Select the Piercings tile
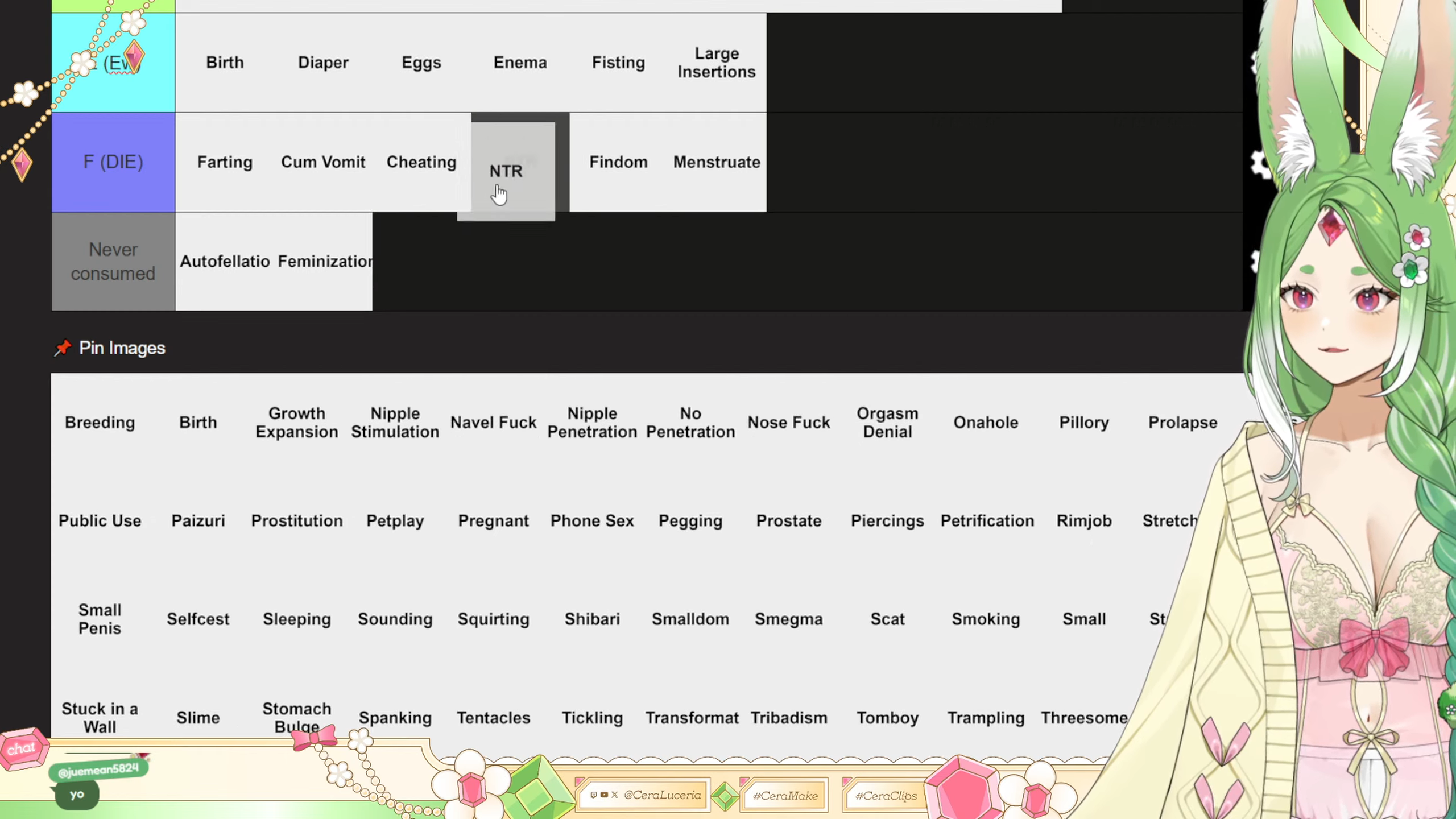 tap(887, 520)
